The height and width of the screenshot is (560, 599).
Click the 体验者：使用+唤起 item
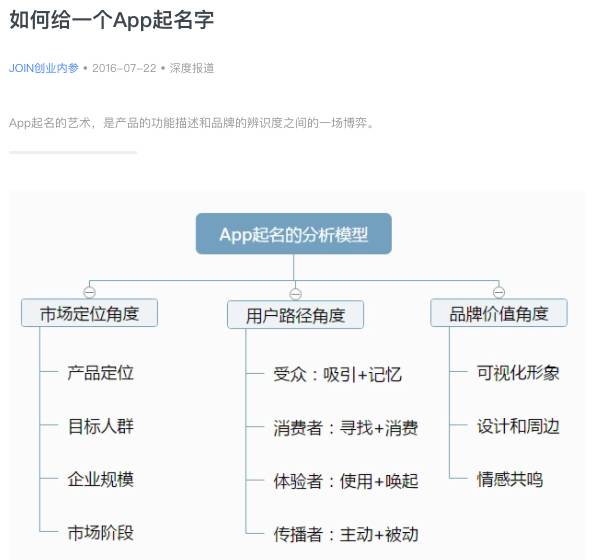[346, 481]
